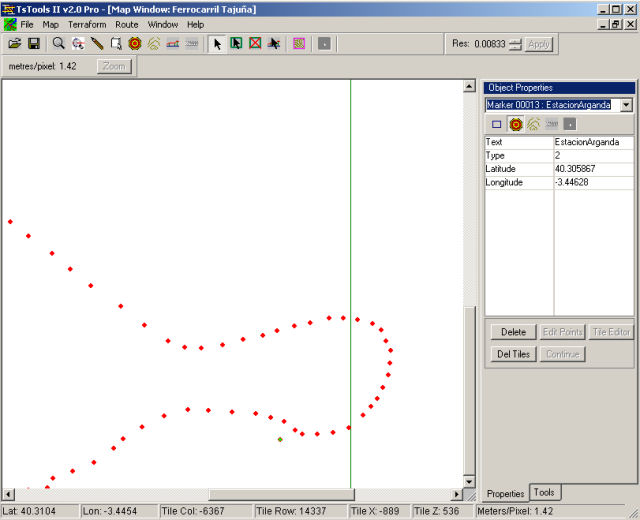640x520 pixels.
Task: Click the Del Tiles button
Action: click(x=513, y=354)
